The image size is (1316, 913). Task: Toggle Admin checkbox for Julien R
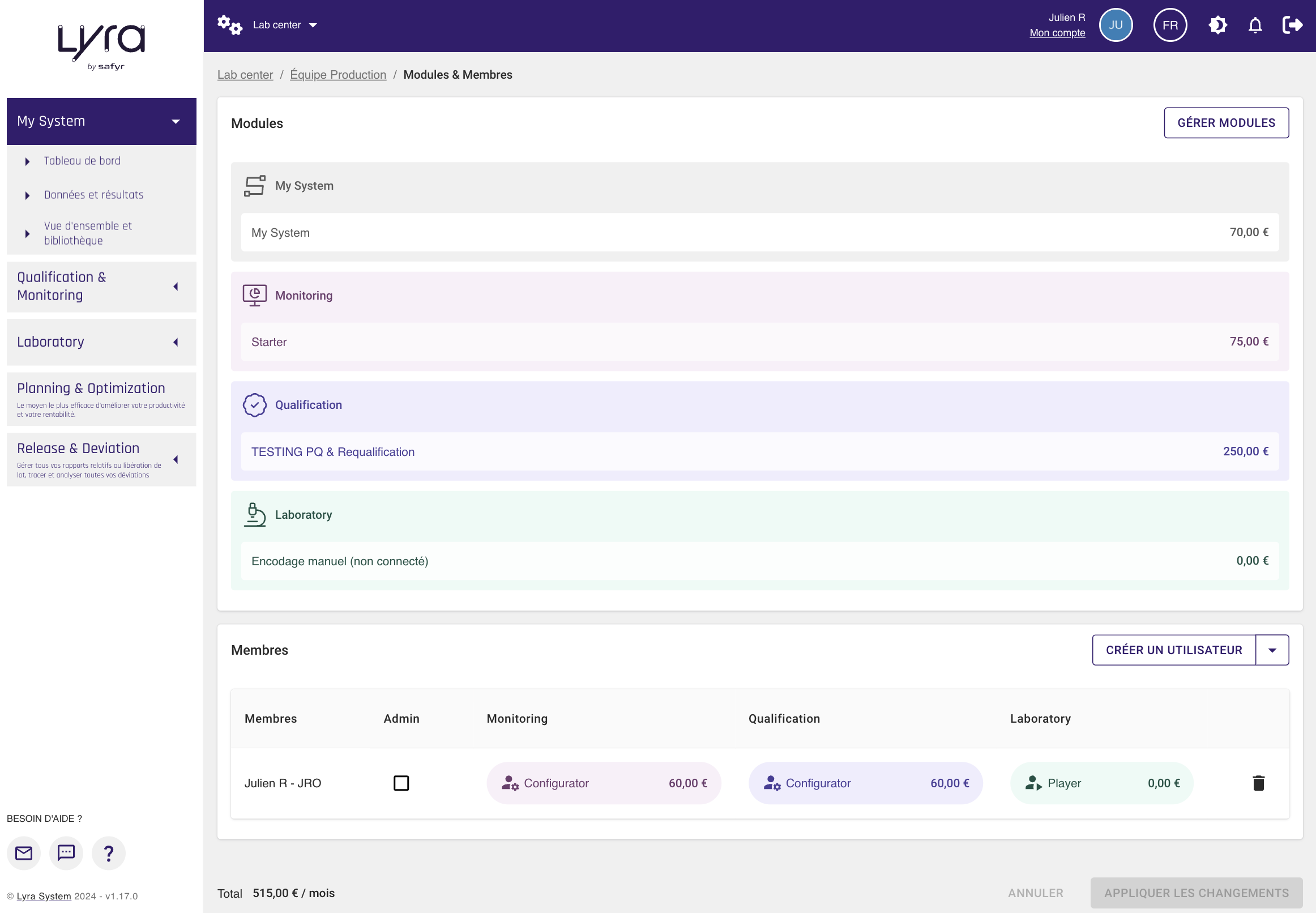click(x=401, y=783)
